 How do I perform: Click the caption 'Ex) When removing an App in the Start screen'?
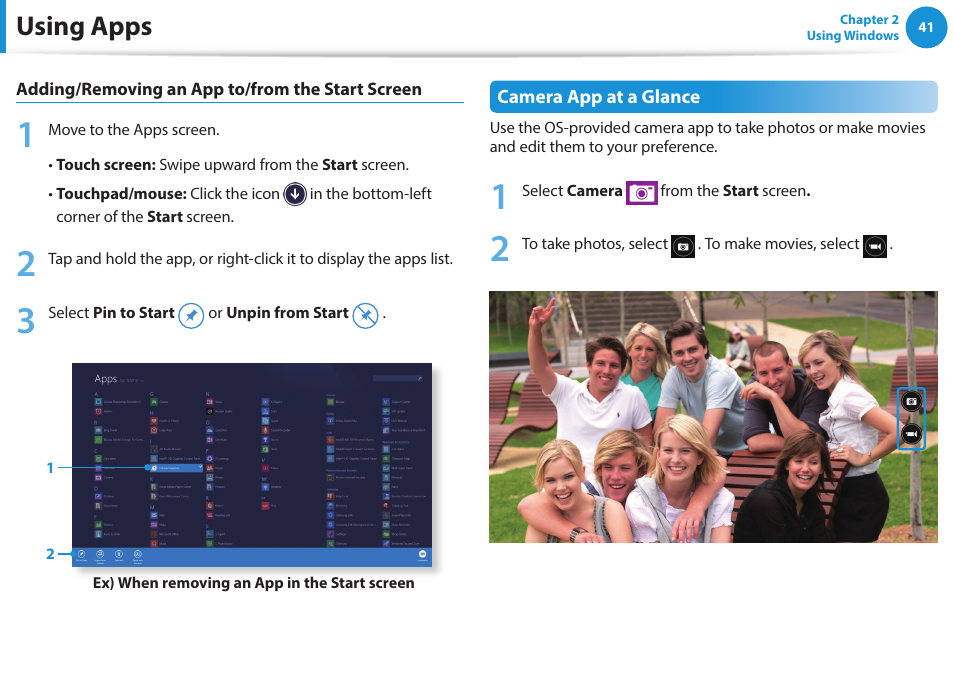254,583
